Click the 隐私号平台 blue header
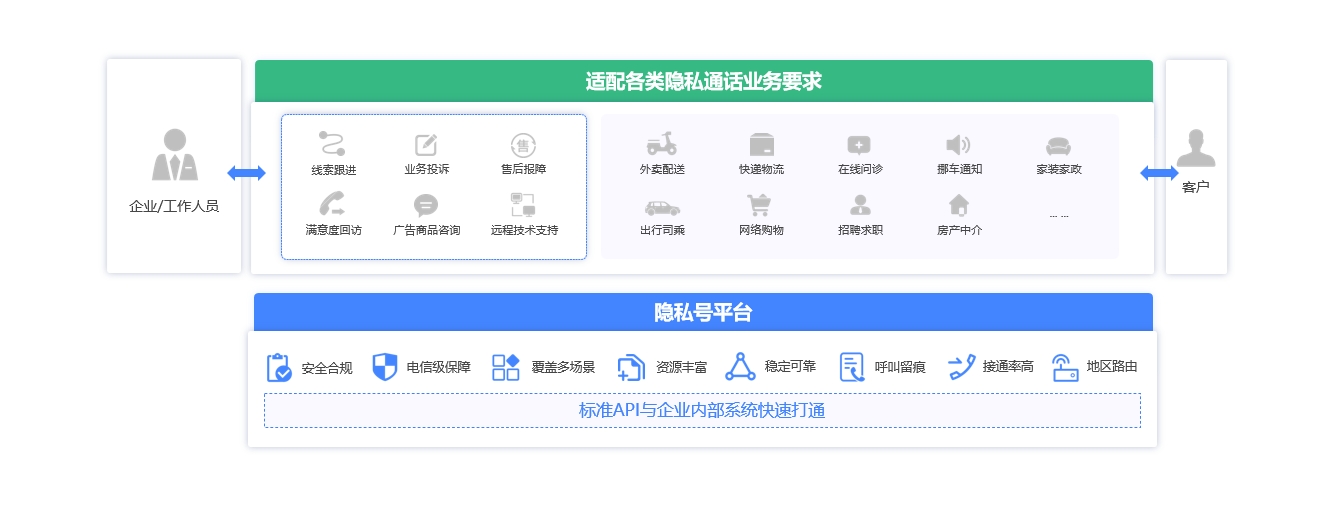Image resolution: width=1332 pixels, height=529 pixels. [x=703, y=312]
